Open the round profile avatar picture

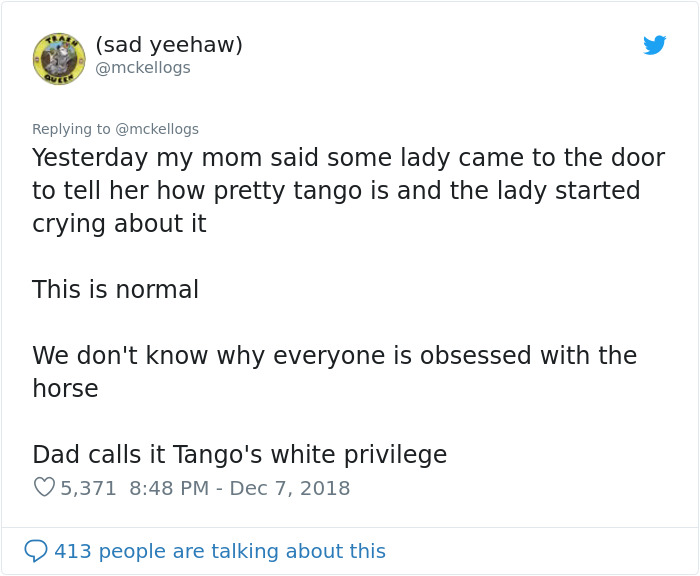pyautogui.click(x=59, y=58)
